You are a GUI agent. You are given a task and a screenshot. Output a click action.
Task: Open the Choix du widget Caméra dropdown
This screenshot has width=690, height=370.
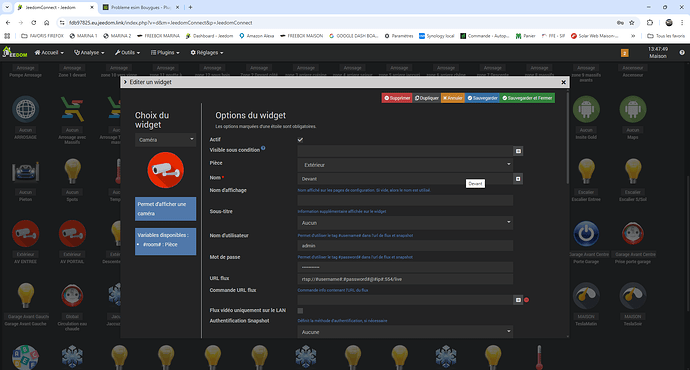(x=165, y=139)
